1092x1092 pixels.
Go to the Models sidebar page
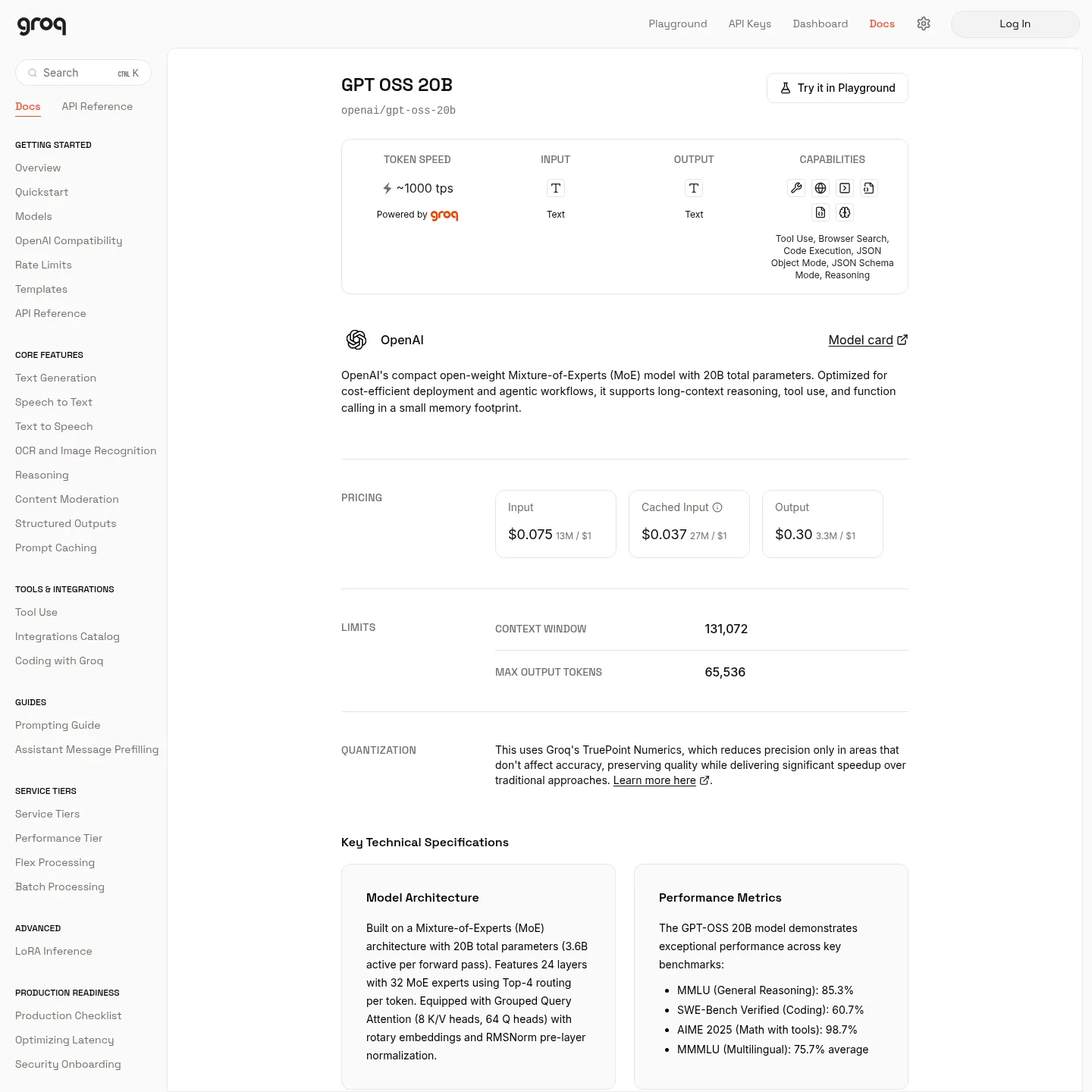pos(33,216)
